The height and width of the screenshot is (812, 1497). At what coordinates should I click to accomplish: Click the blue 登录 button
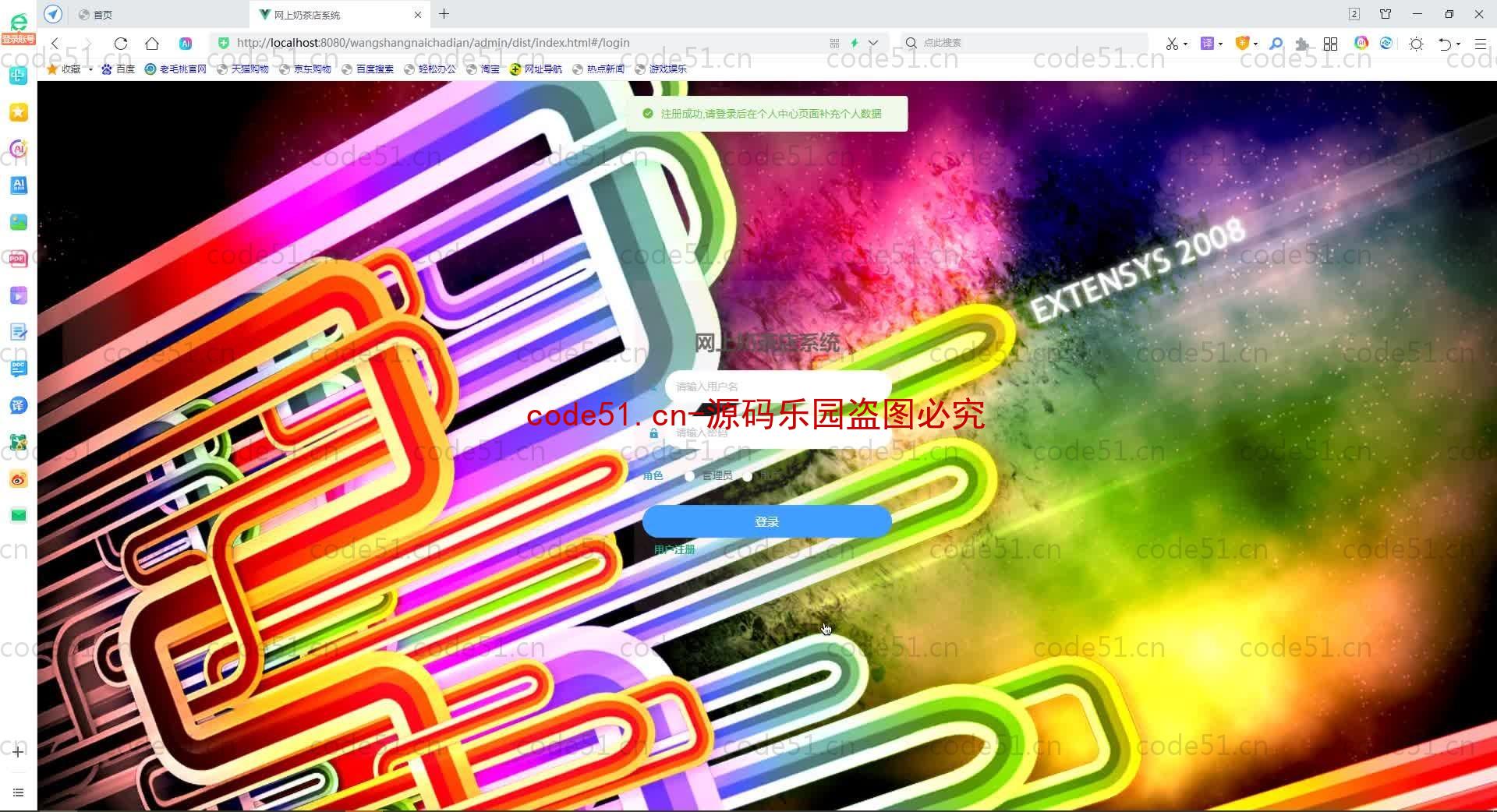click(x=767, y=521)
